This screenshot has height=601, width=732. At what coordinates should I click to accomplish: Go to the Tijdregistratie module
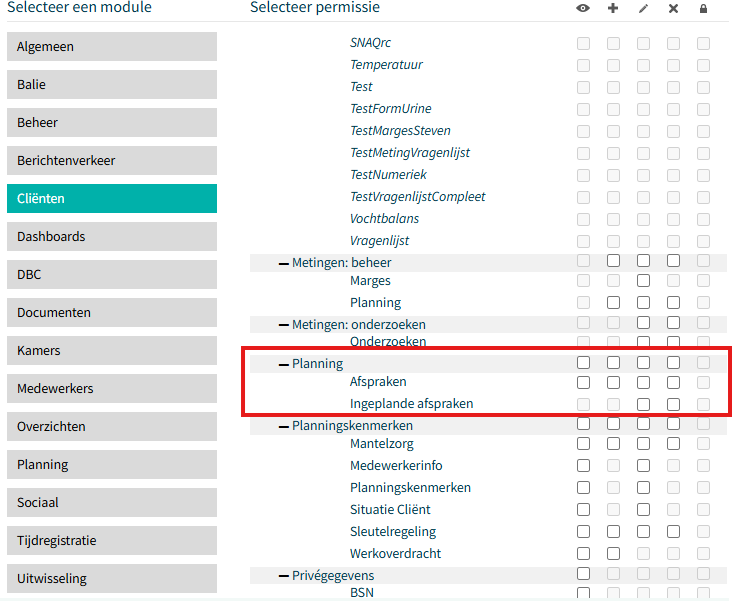(x=112, y=540)
